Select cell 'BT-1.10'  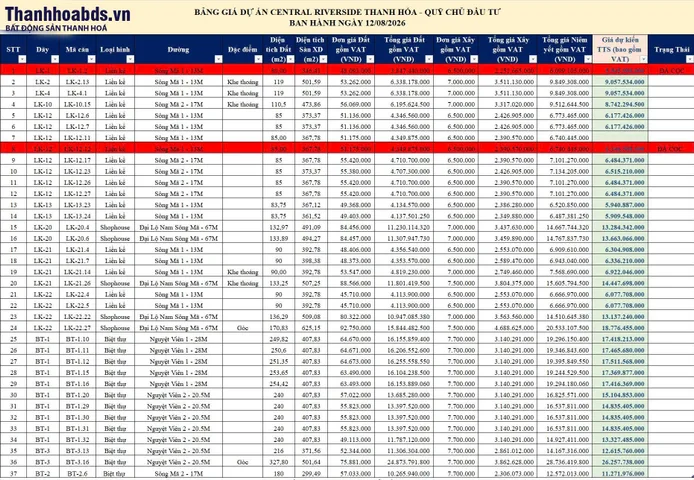(77, 339)
